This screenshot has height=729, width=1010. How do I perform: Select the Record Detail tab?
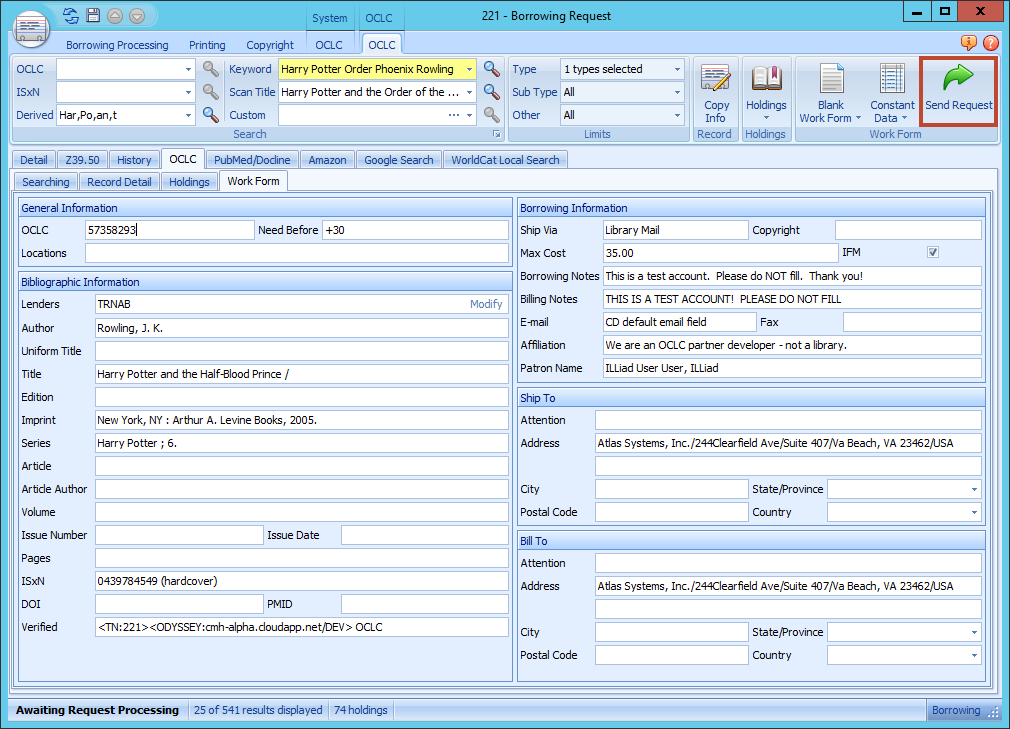point(119,181)
